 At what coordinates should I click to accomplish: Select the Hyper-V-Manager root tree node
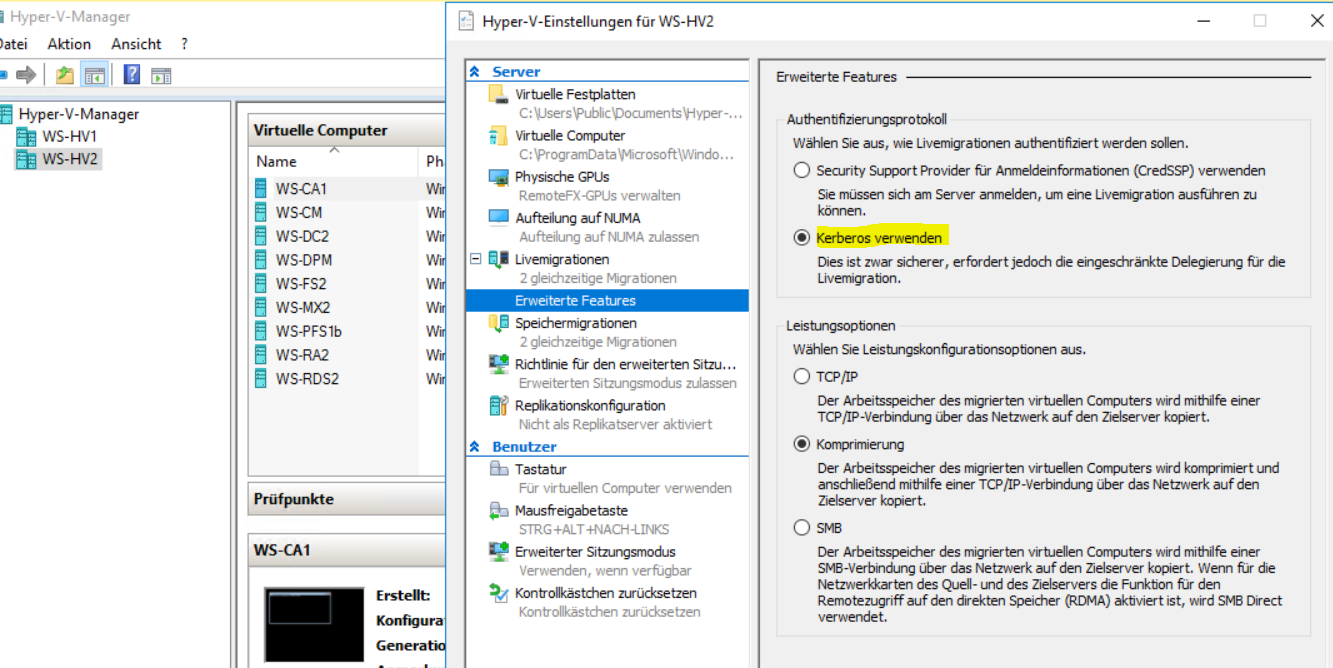(x=79, y=114)
